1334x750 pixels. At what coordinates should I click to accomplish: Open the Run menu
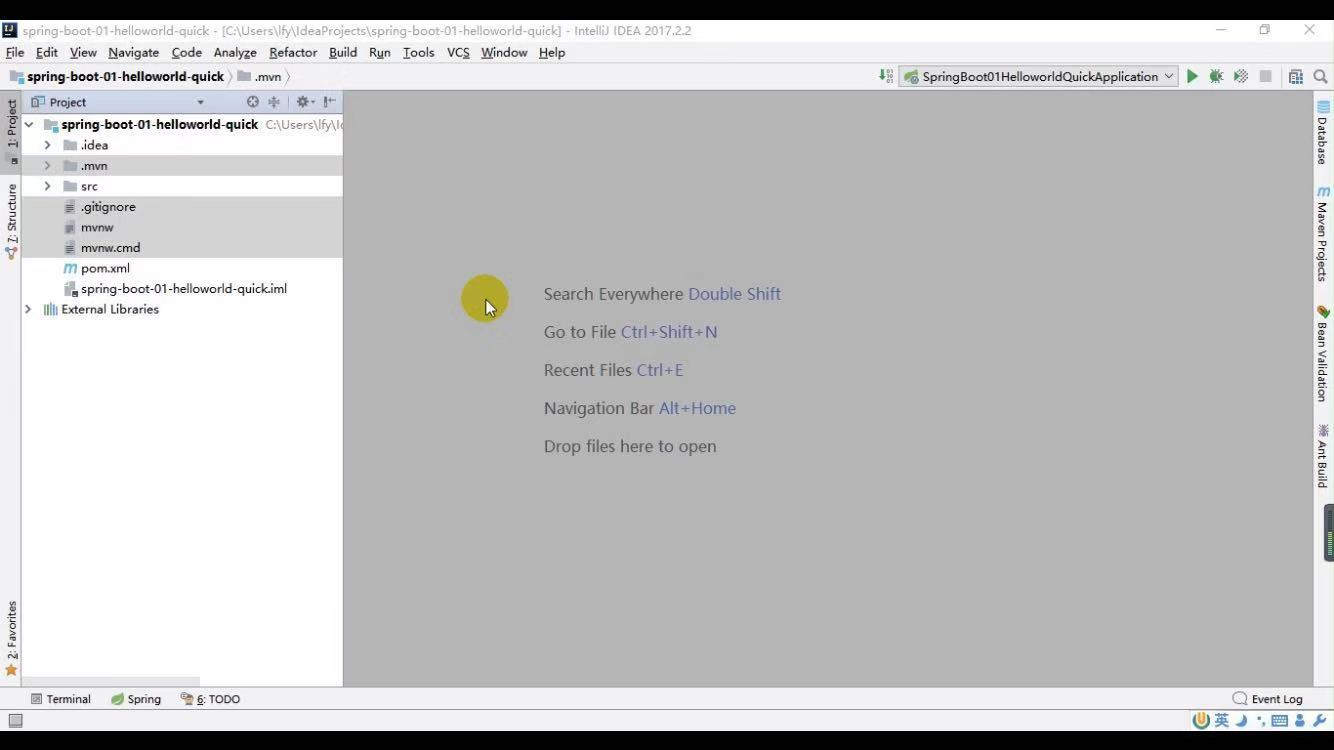pyautogui.click(x=380, y=52)
